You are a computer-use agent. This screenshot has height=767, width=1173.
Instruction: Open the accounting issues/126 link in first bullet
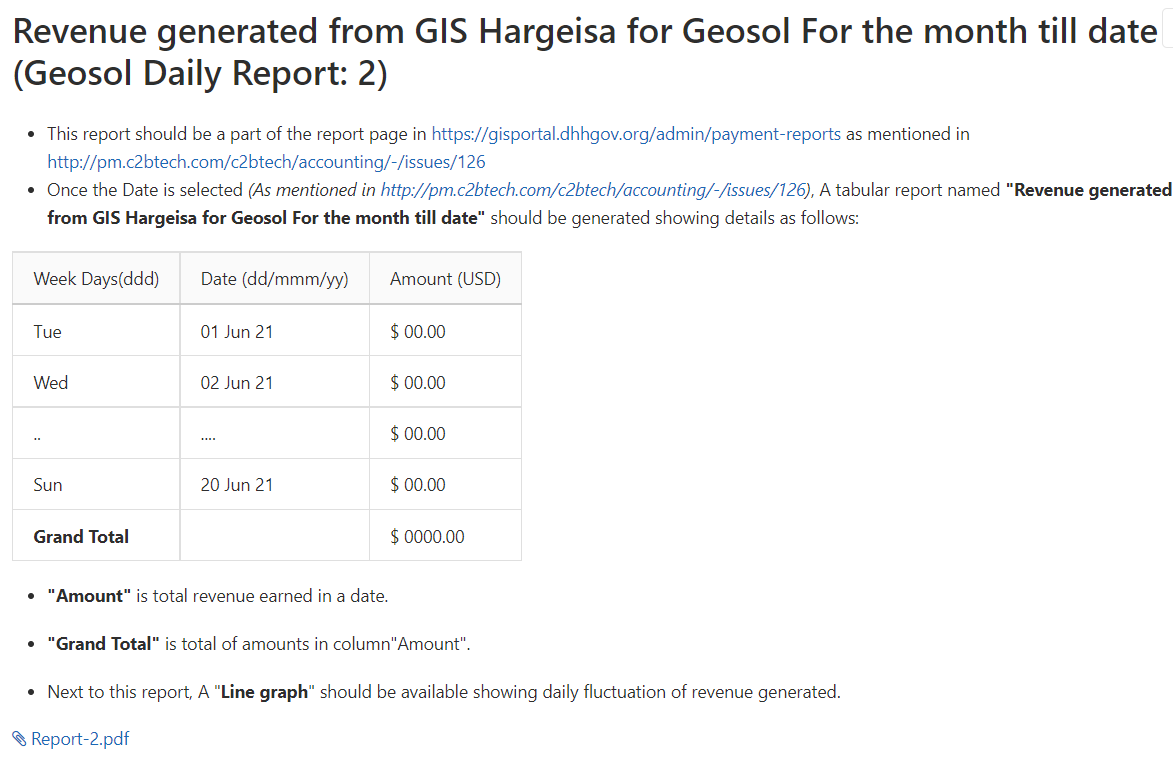(266, 162)
